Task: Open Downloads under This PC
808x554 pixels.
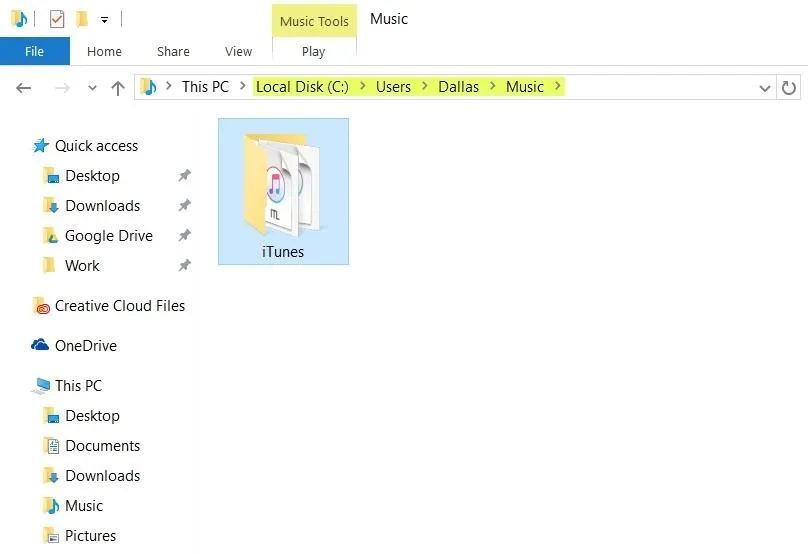Action: [x=103, y=475]
